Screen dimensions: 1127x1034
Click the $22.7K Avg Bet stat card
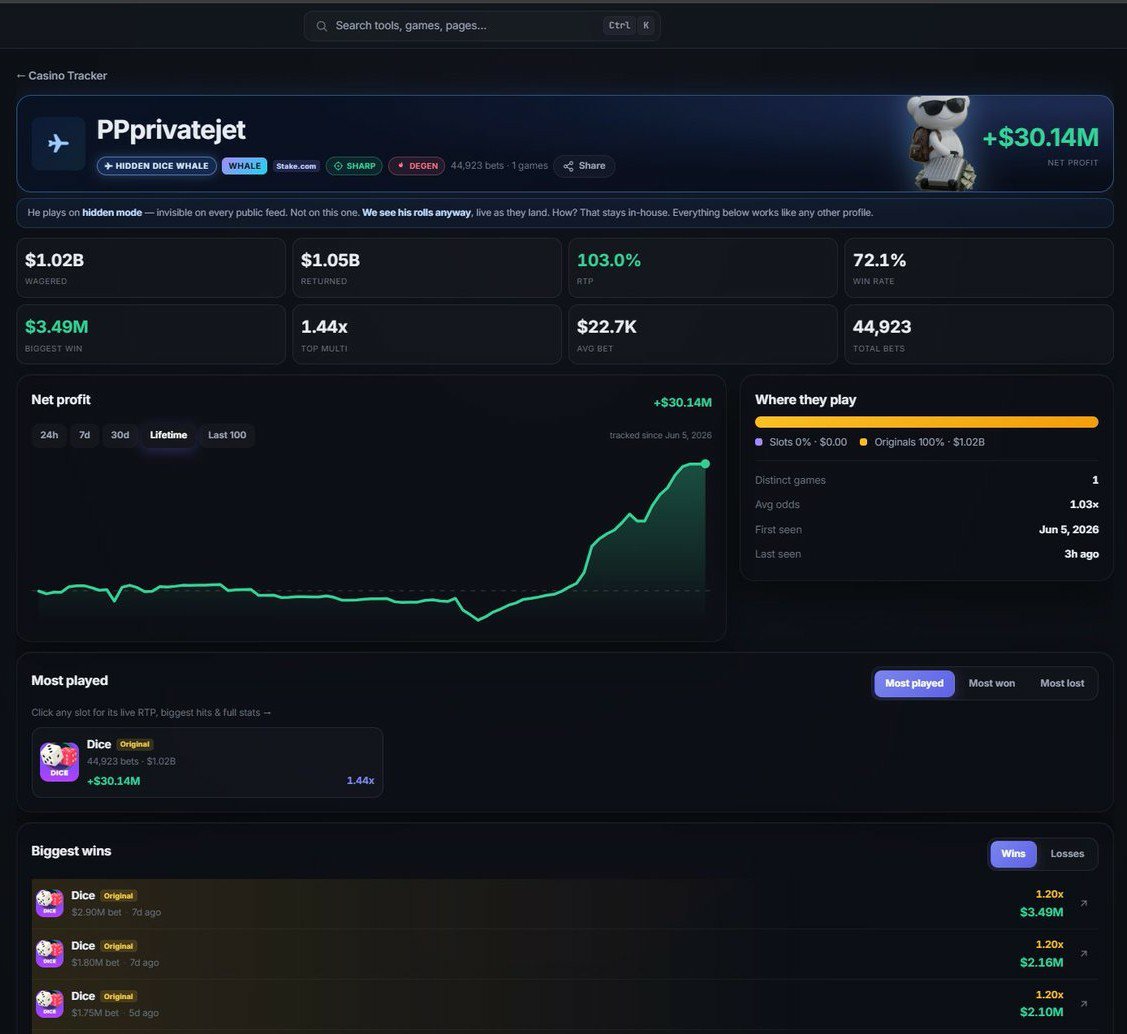(703, 335)
